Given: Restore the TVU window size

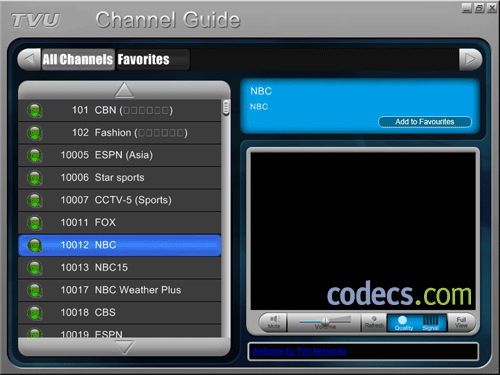Looking at the screenshot, I should (x=479, y=8).
